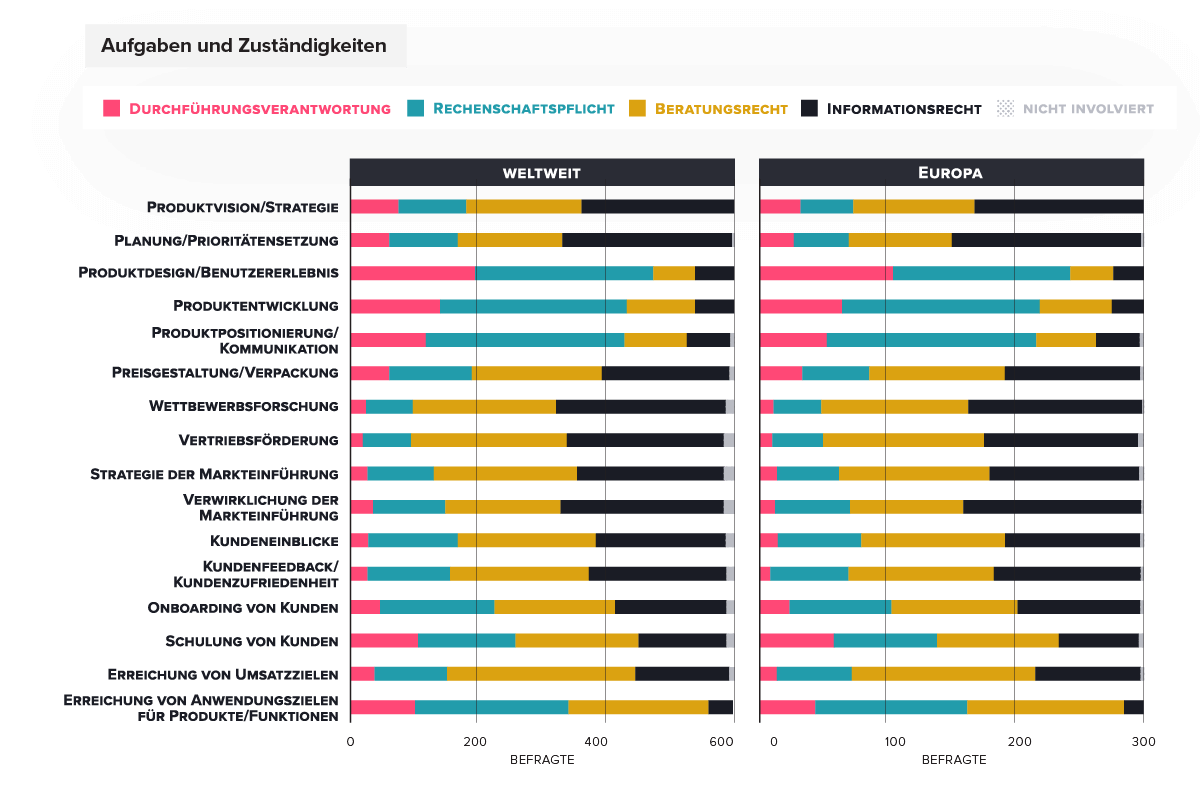
Task: Click the Erreichung von Umsatzzielen label
Action: pyautogui.click(x=223, y=674)
